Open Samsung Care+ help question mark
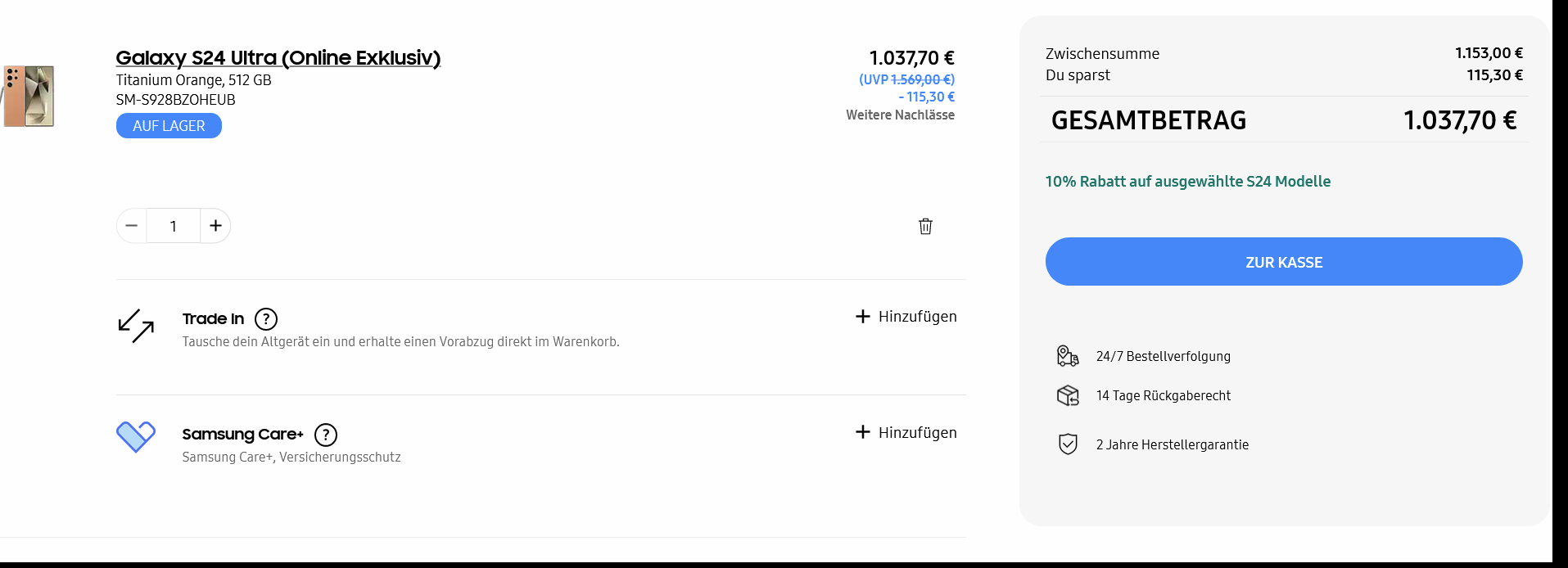 326,435
